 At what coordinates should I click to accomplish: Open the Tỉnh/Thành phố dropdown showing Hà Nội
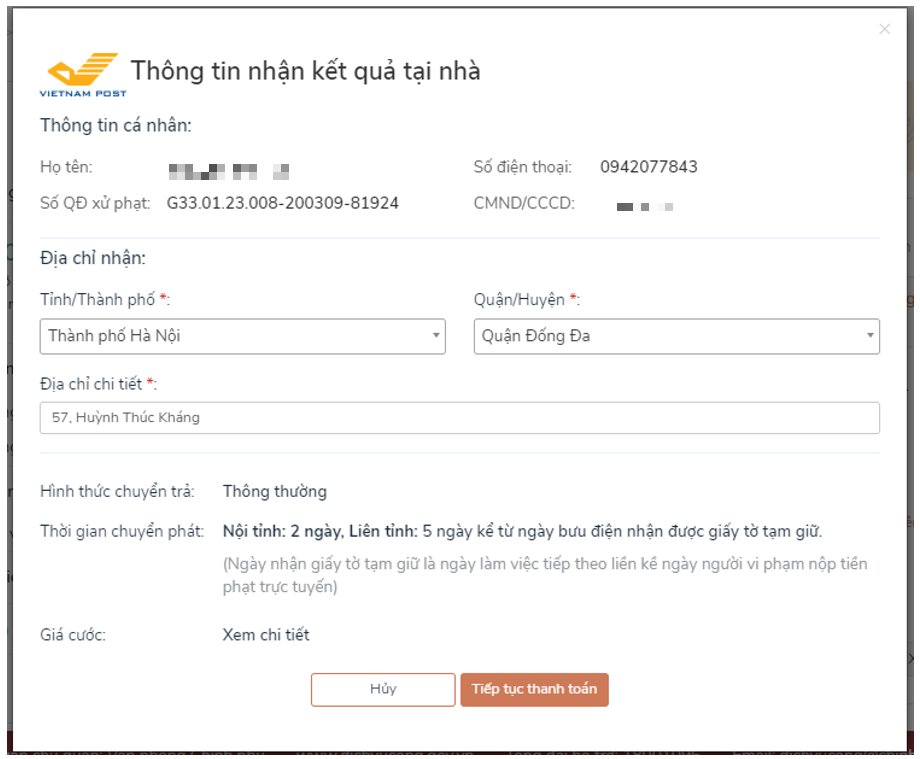[242, 336]
